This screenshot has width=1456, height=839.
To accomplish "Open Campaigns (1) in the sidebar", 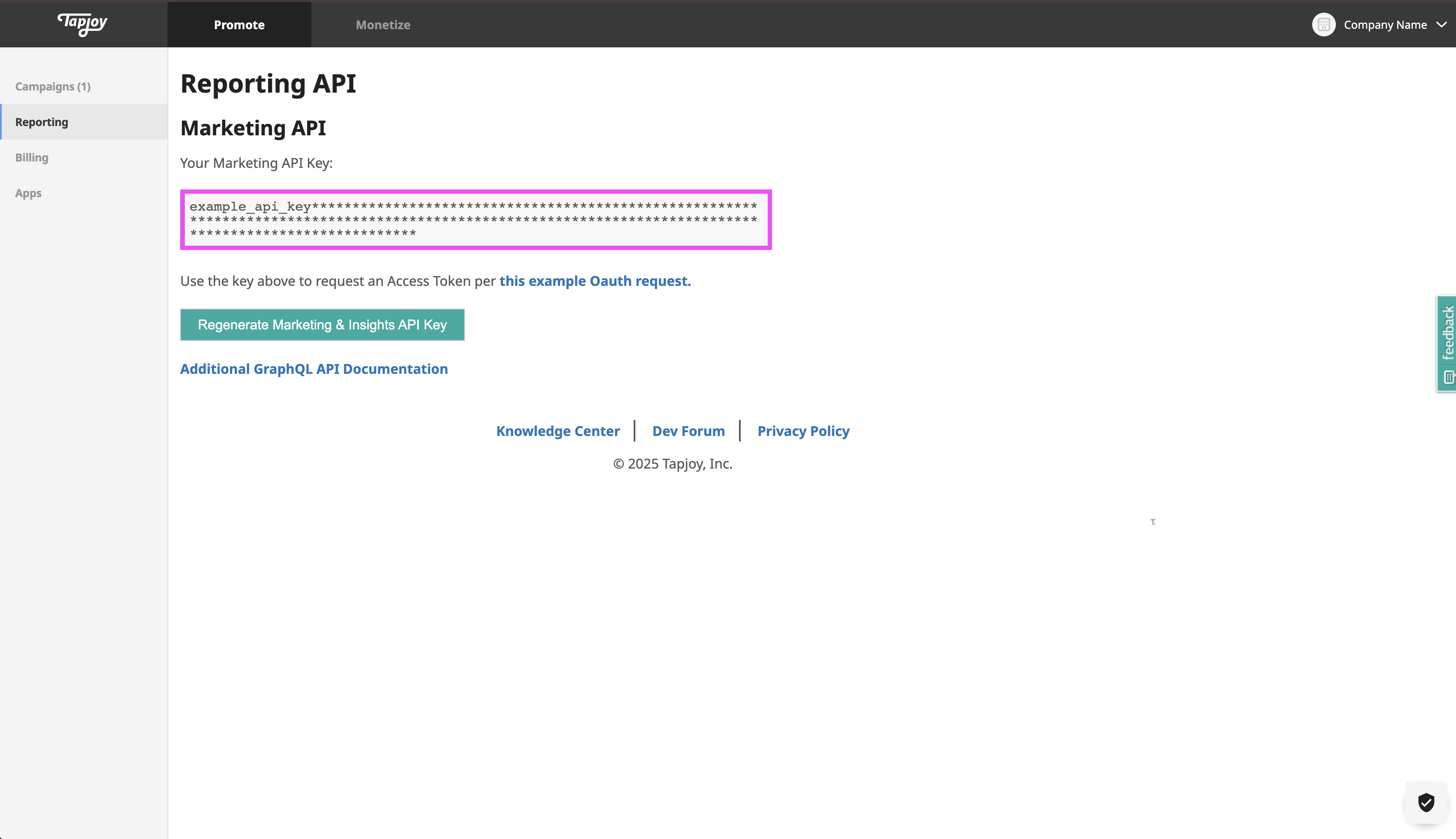I will pos(53,86).
